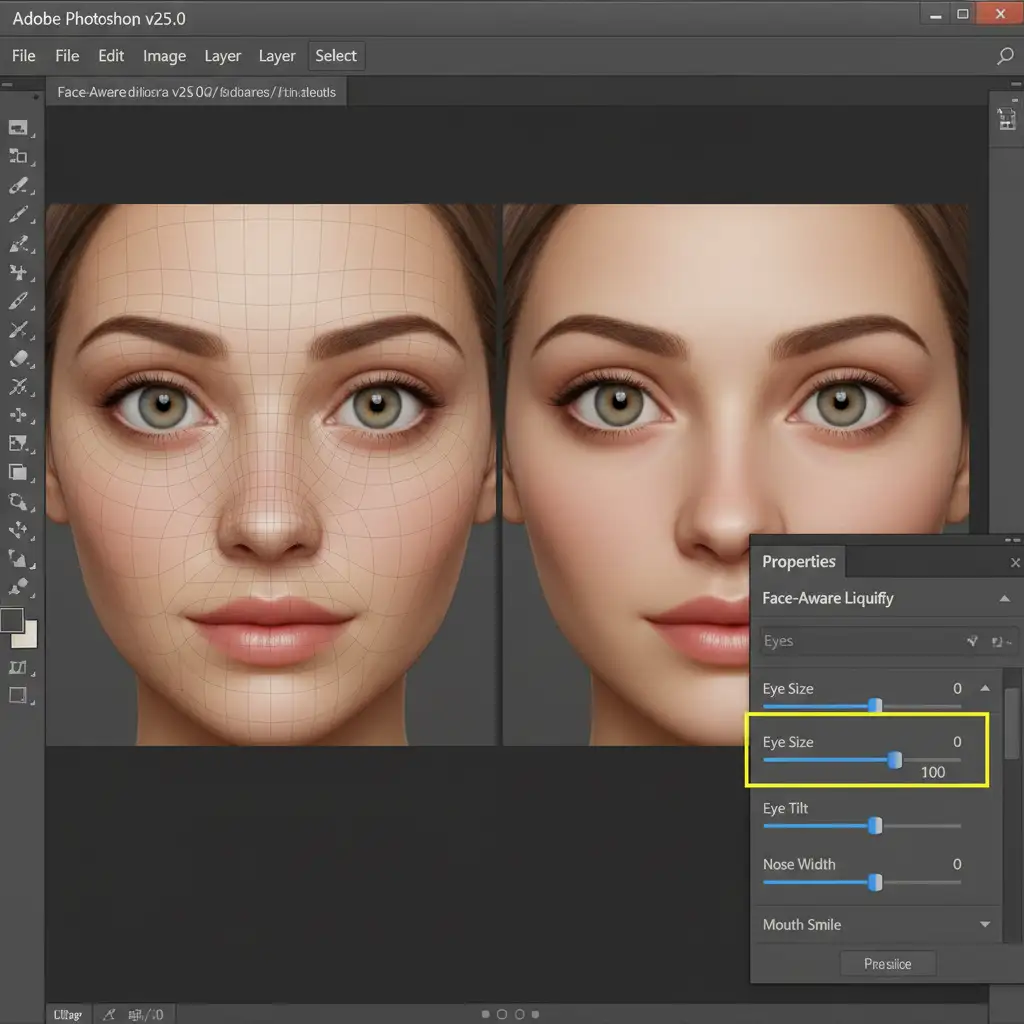Click the light background color swatch
1024x1024 pixels.
[28, 636]
